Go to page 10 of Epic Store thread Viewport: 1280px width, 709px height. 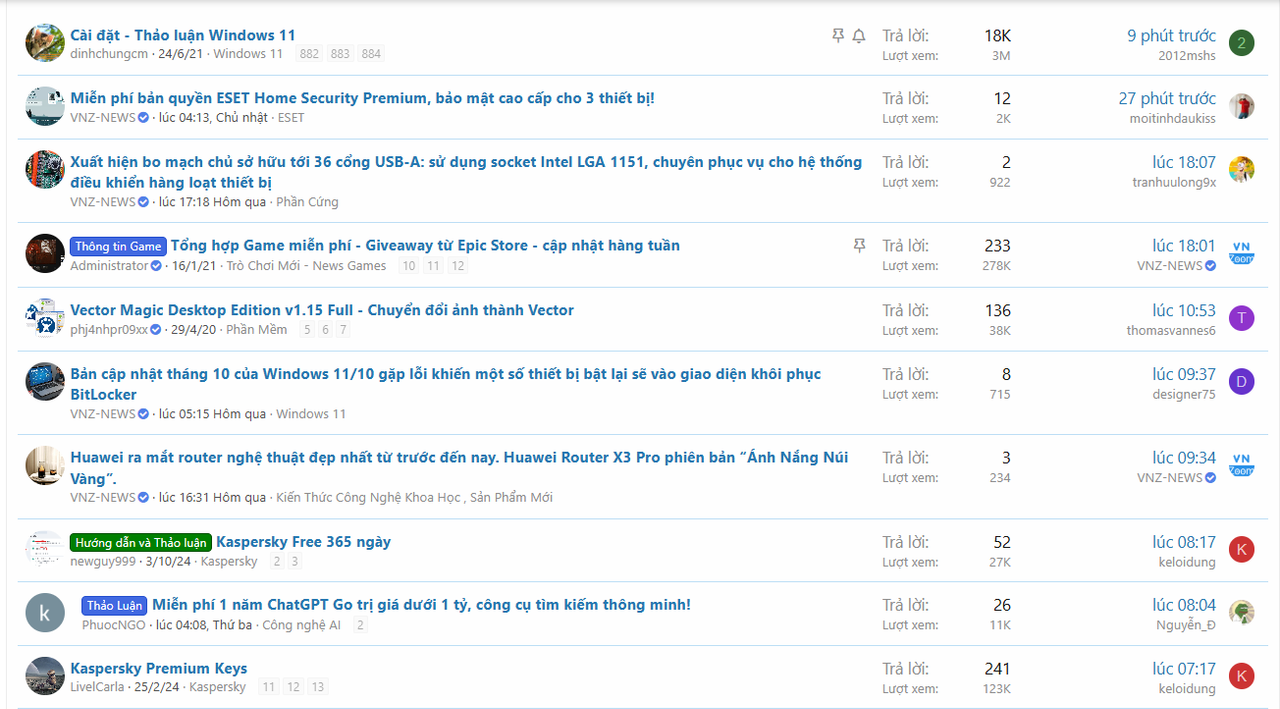(408, 266)
